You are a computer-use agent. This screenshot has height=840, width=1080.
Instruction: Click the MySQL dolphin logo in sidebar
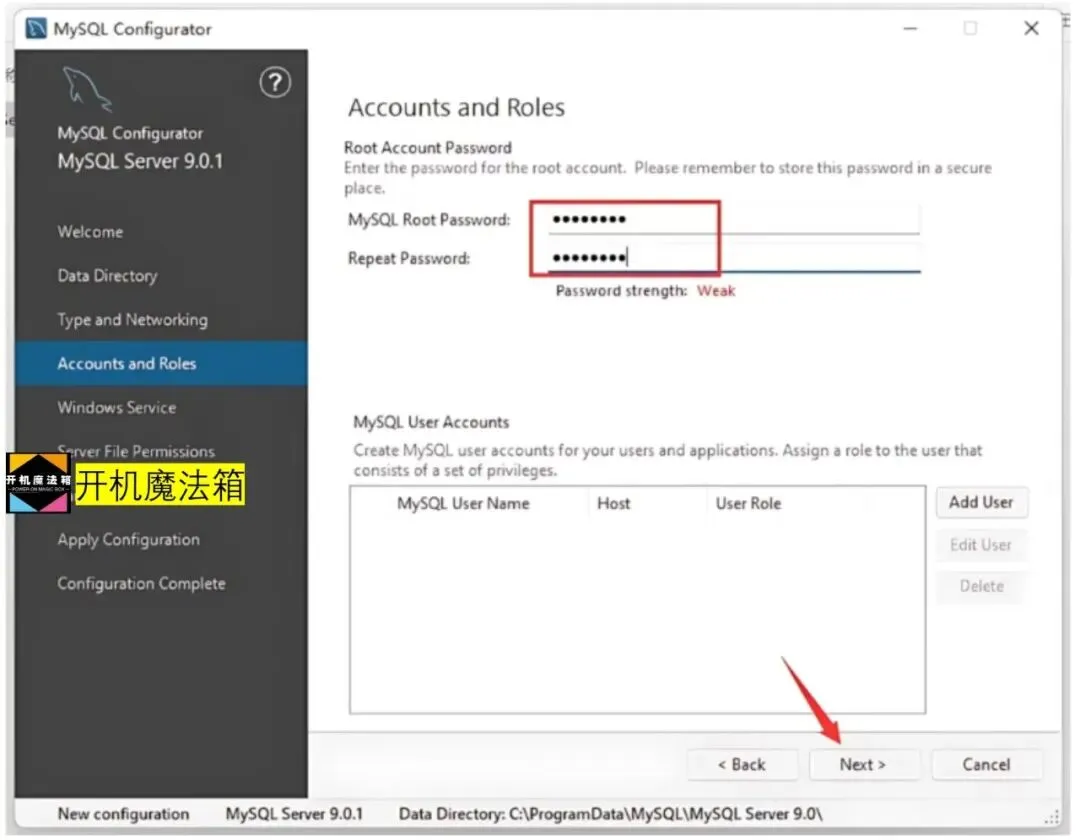click(x=87, y=90)
